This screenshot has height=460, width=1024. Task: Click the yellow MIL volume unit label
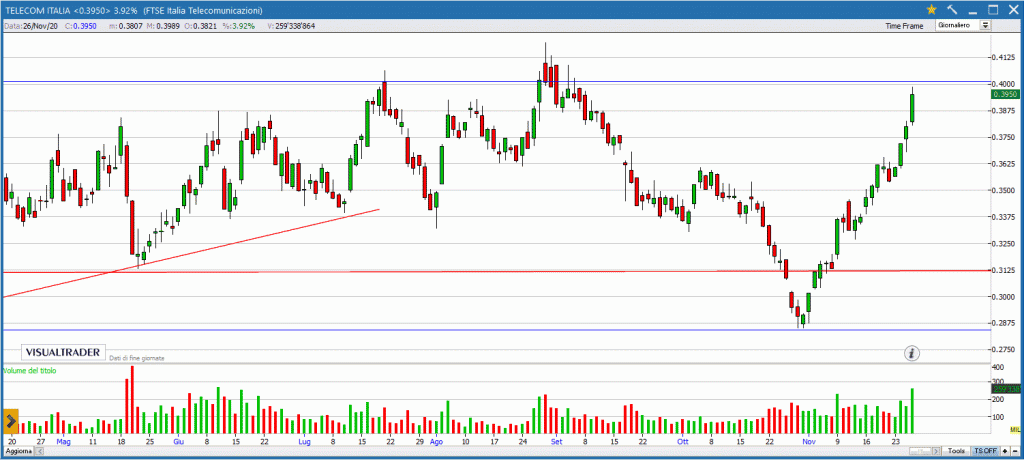(x=1014, y=429)
